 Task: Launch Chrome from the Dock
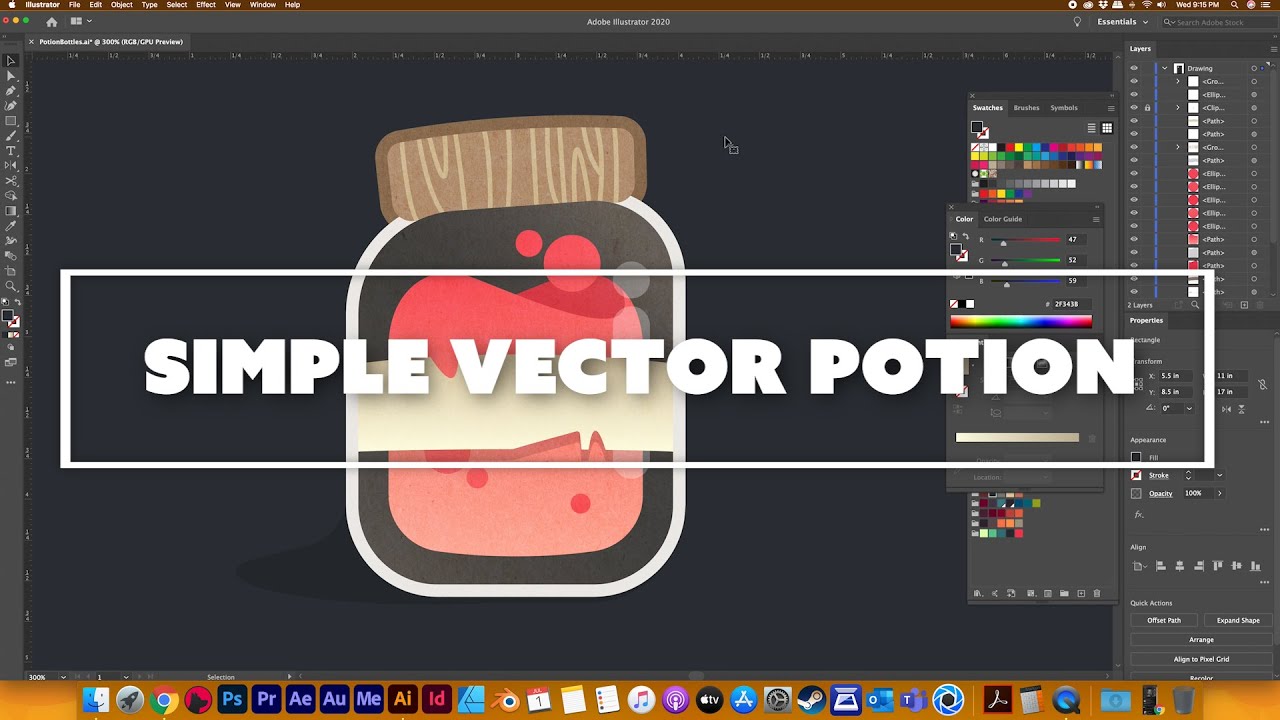tap(164, 700)
